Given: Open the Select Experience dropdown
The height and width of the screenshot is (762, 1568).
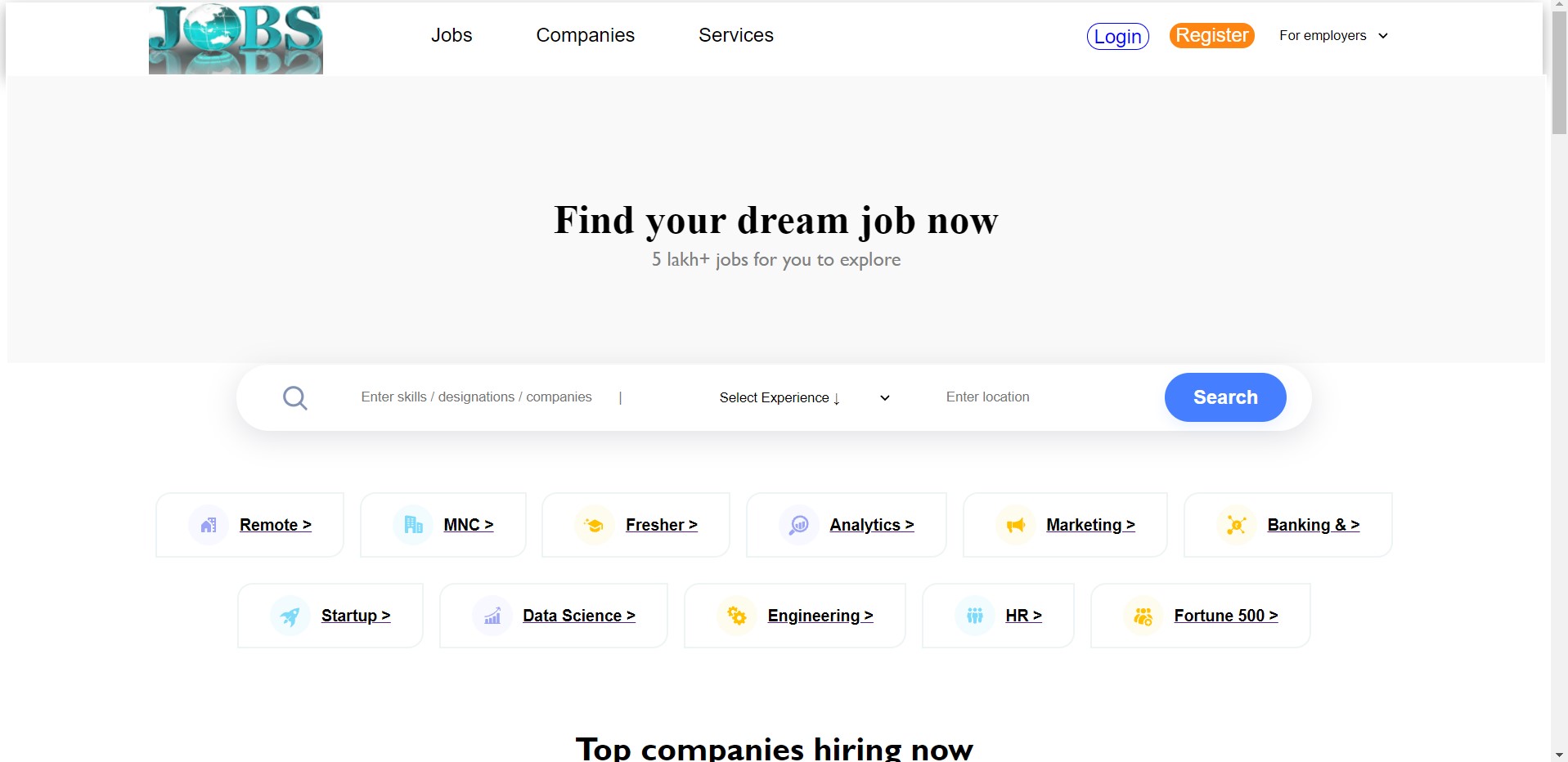Looking at the screenshot, I should click(777, 397).
